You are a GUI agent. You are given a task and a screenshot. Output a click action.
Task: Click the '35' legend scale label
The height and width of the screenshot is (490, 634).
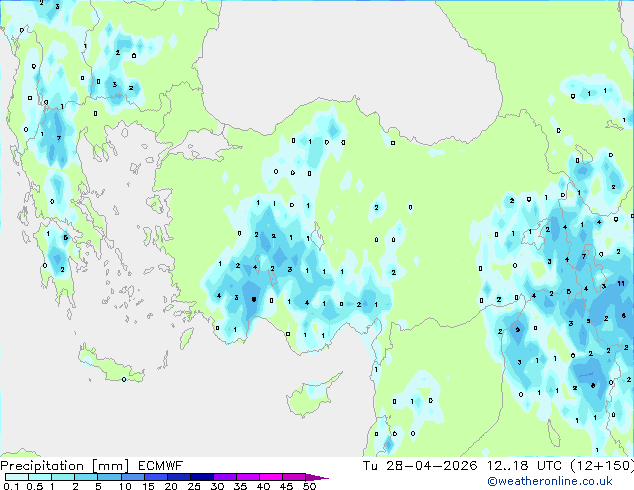(240, 486)
